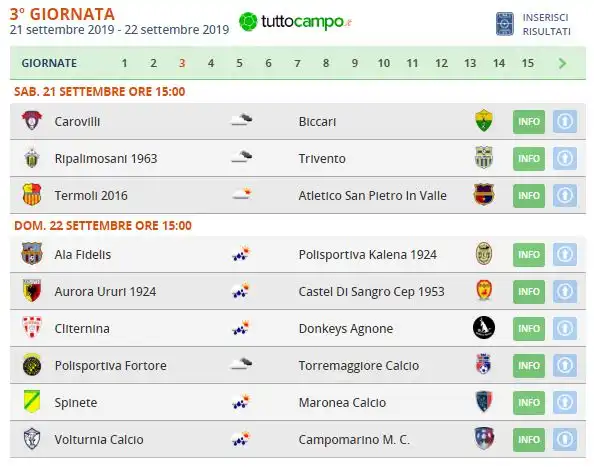This screenshot has width=594, height=467.
Task: Click the Torremaggiore Calcio crest
Action: pos(484,364)
